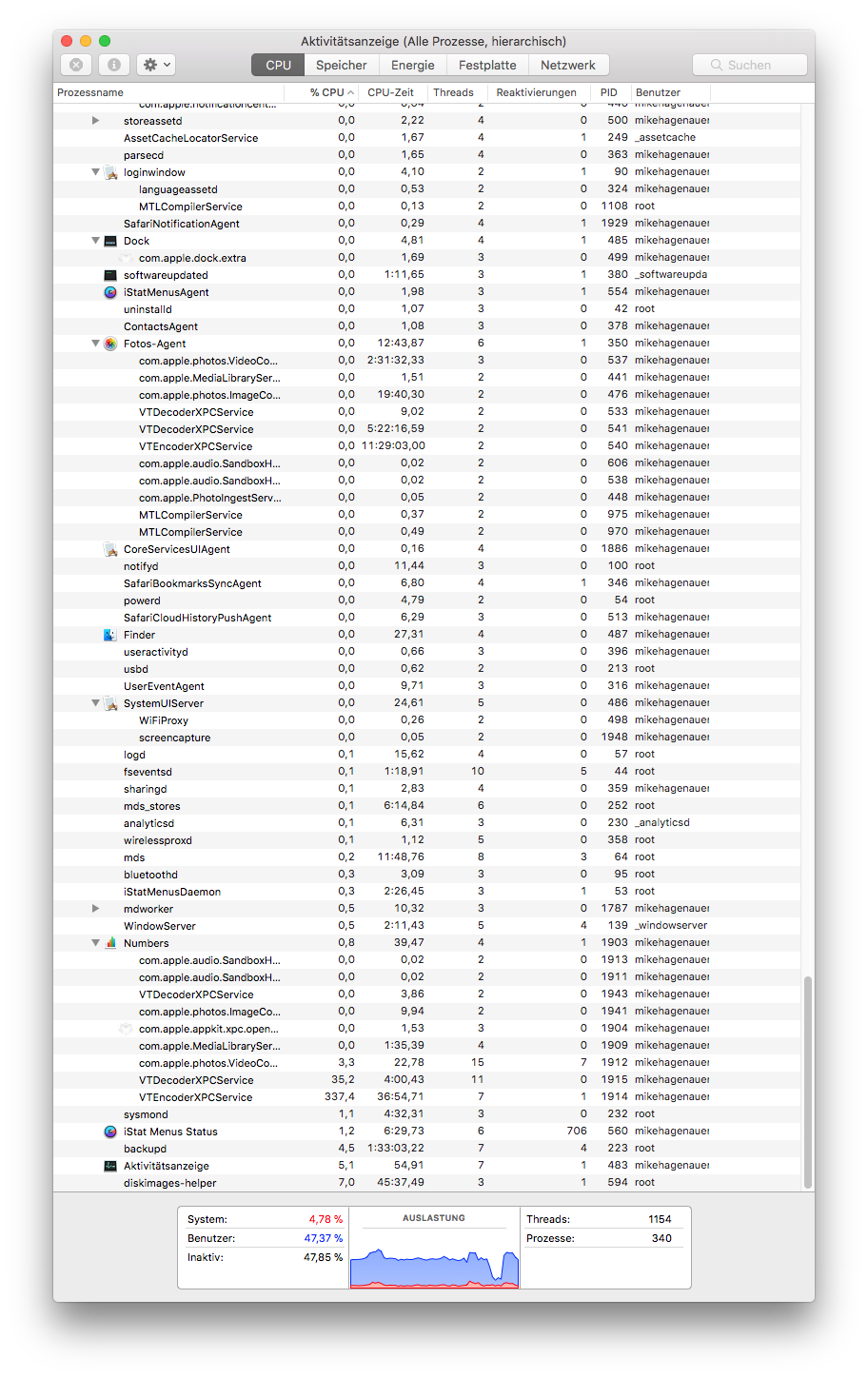868x1378 pixels.
Task: Switch to the Netzwerk tab
Action: 568,65
